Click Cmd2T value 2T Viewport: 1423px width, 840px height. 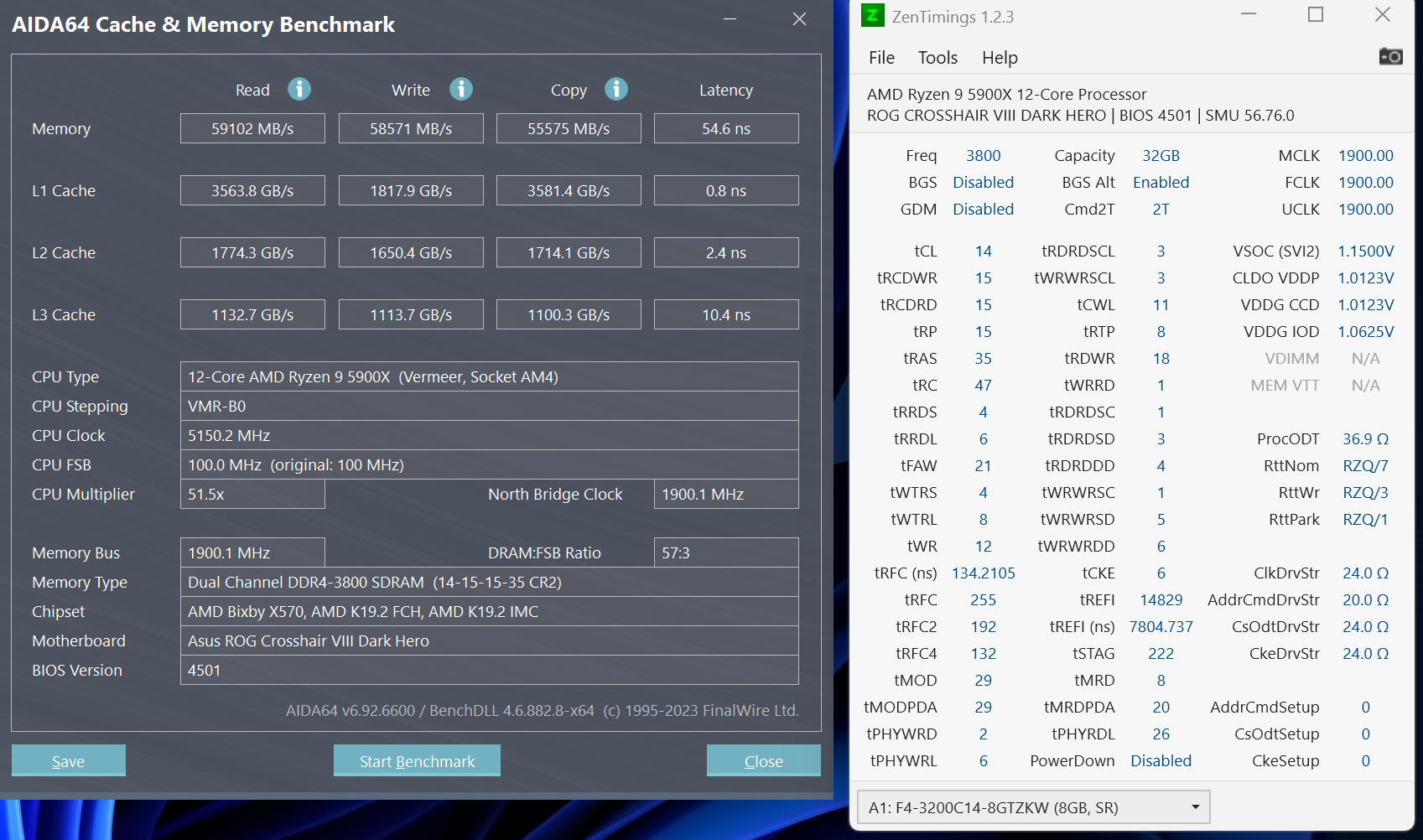click(1161, 209)
